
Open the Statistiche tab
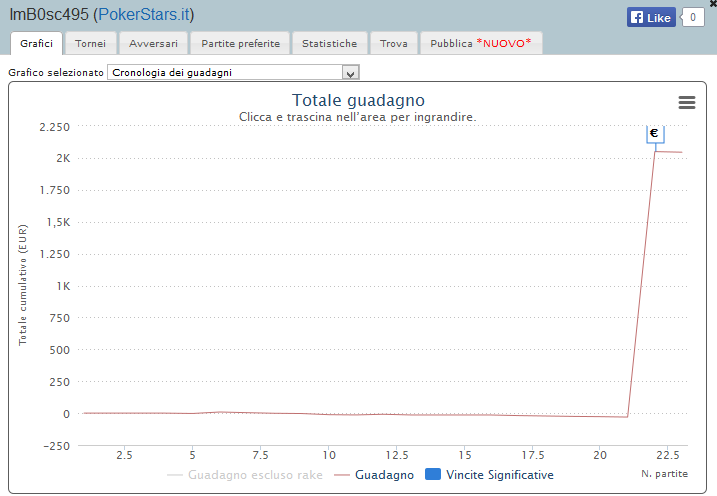point(329,44)
